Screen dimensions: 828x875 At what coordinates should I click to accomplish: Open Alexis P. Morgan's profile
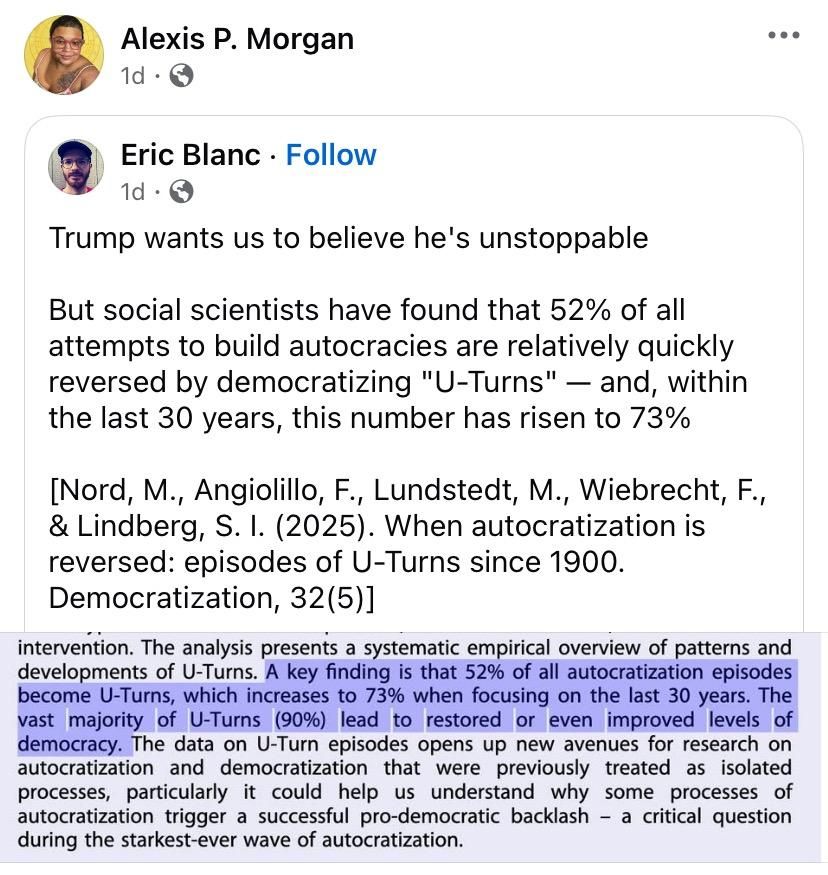[x=238, y=38]
